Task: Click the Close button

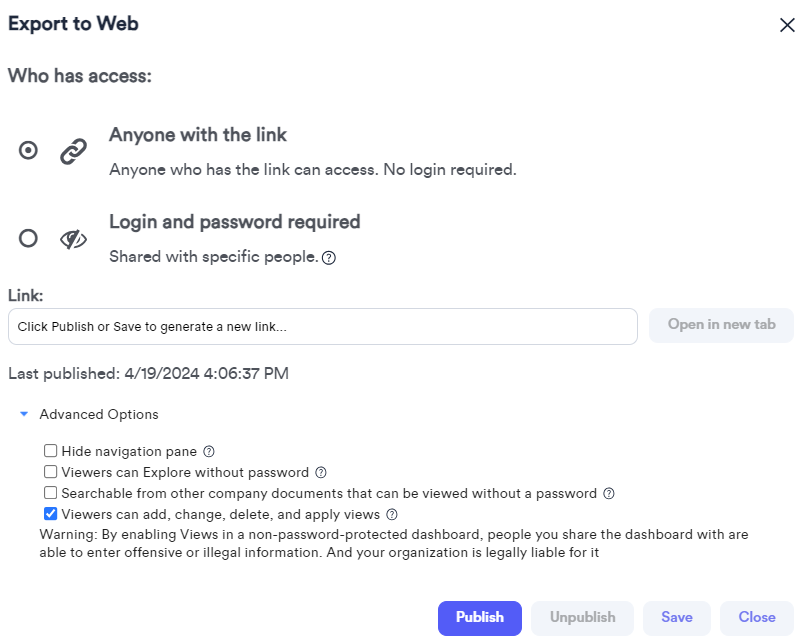Action: [757, 618]
